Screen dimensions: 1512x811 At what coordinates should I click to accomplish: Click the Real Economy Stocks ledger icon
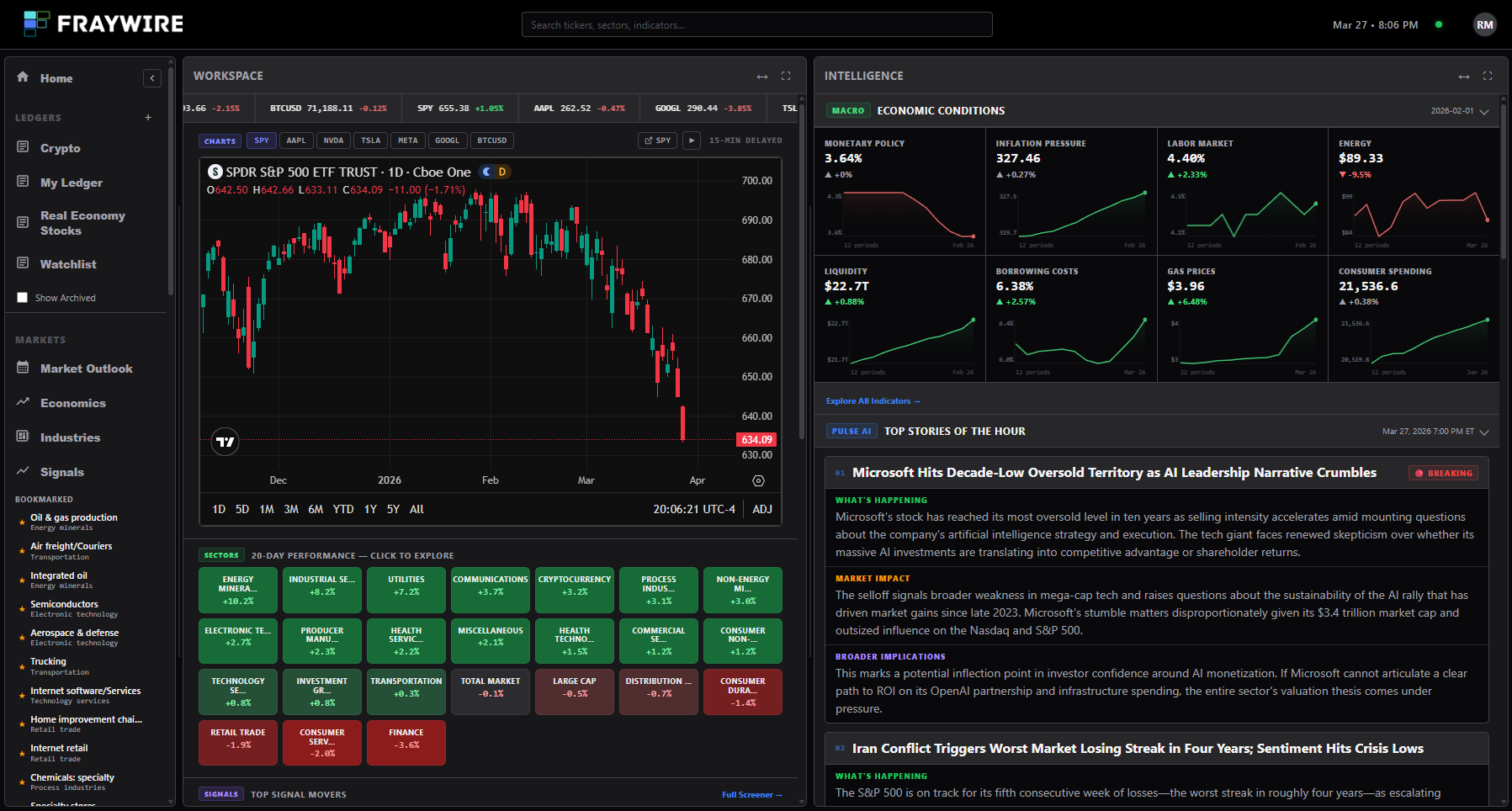point(23,222)
